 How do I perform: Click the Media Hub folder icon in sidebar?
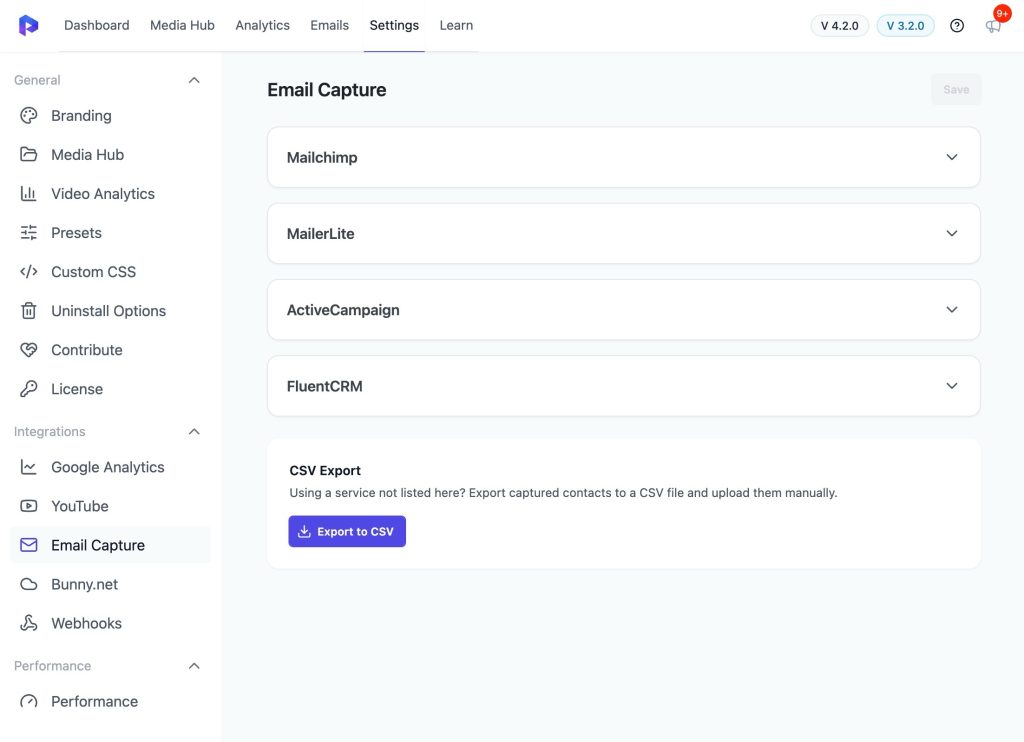[29, 155]
